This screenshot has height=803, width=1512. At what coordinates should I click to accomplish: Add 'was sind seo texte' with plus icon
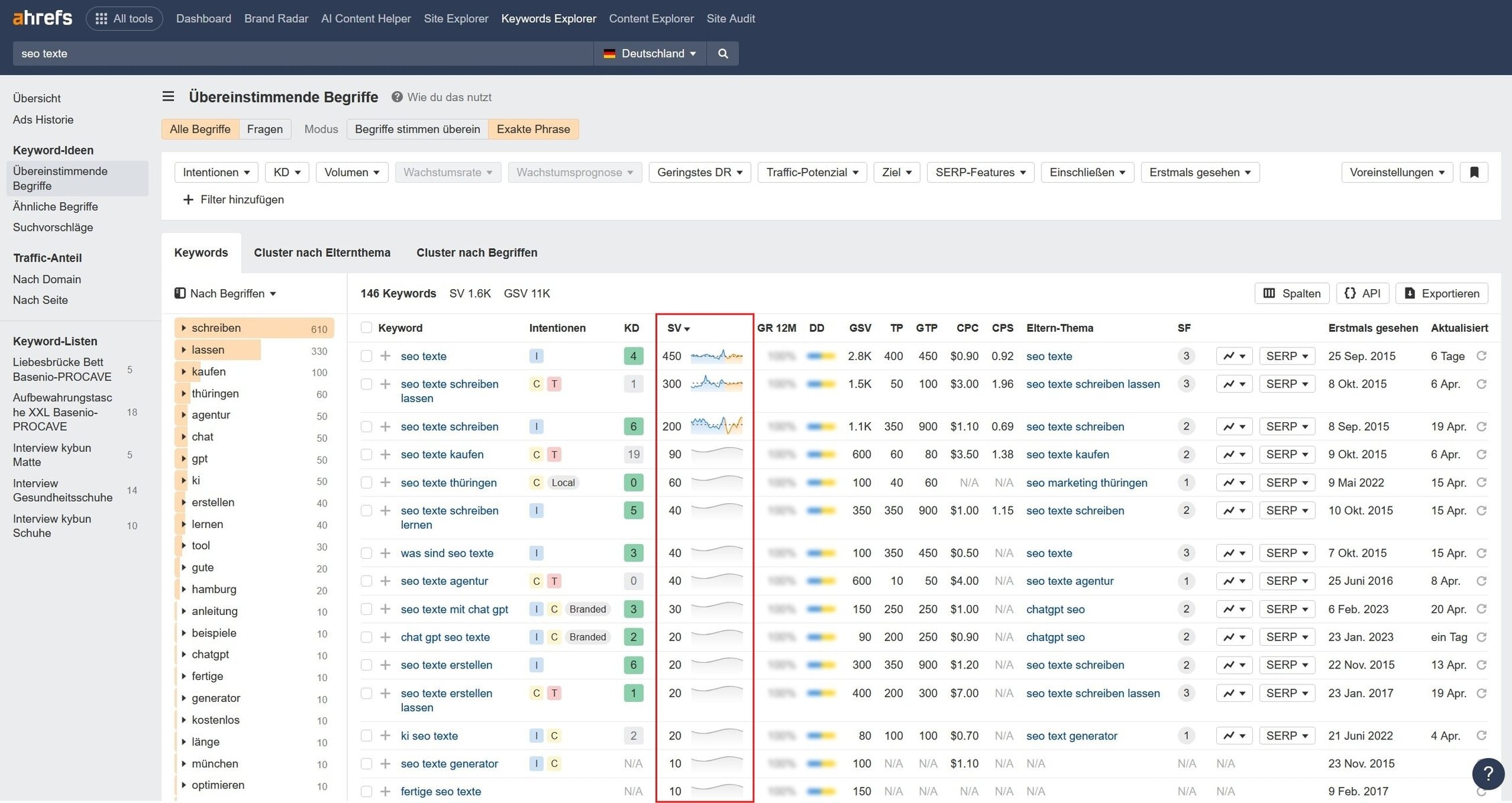tap(385, 553)
